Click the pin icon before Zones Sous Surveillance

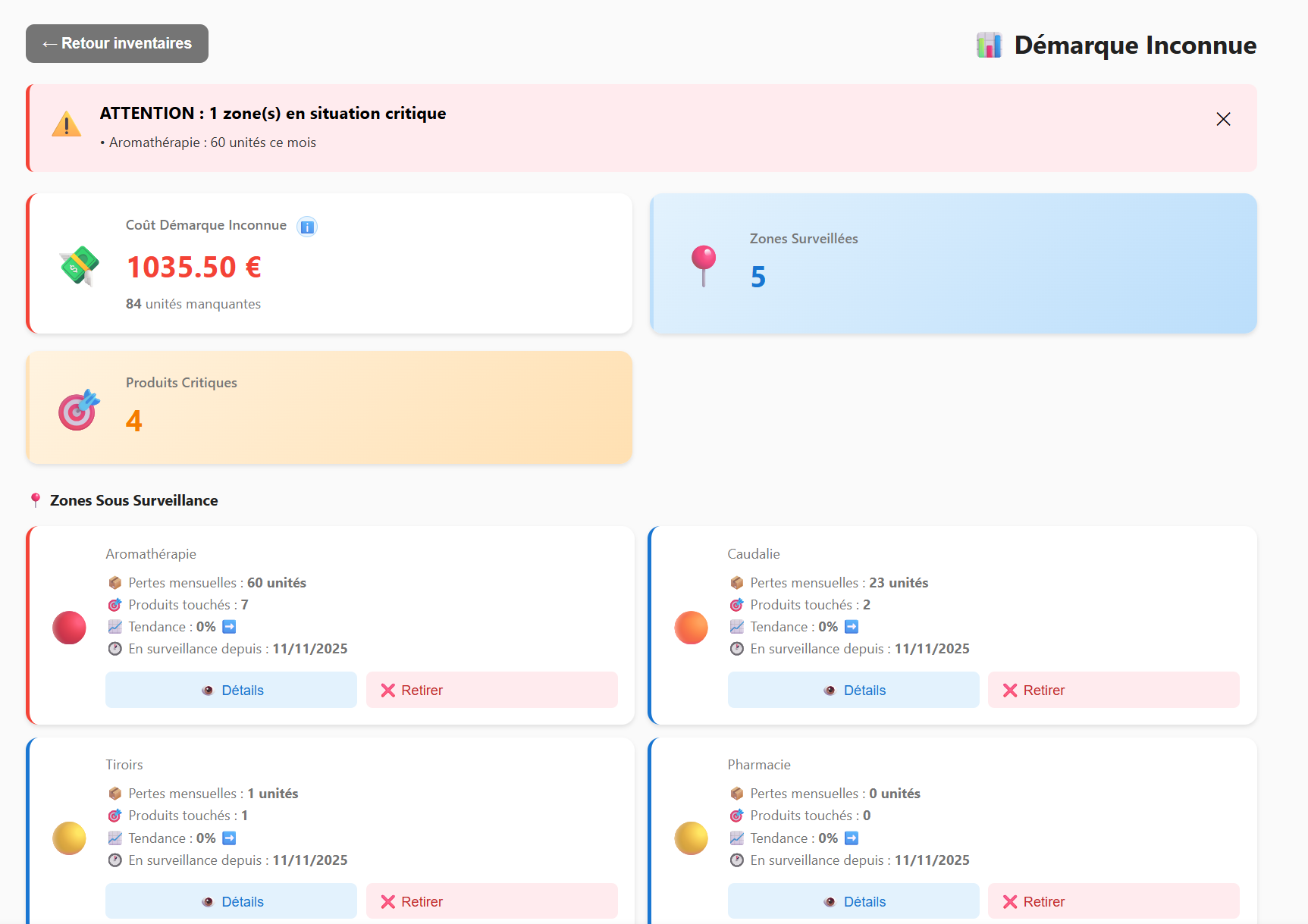(x=35, y=500)
